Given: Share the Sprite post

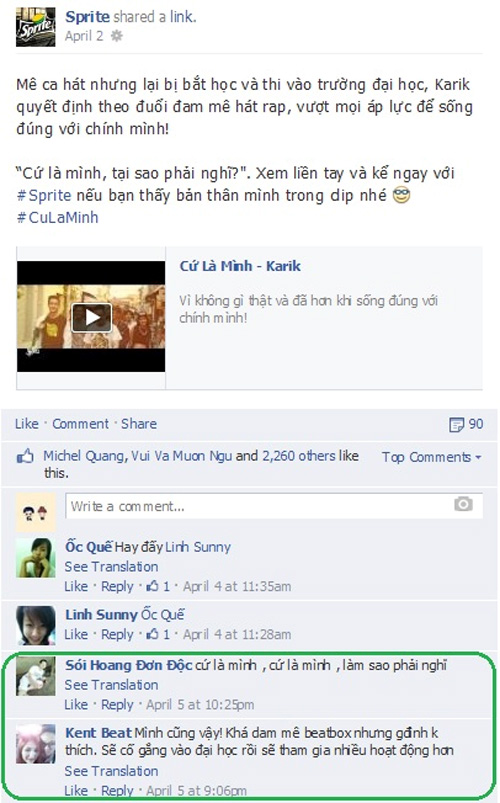Looking at the screenshot, I should tap(139, 424).
